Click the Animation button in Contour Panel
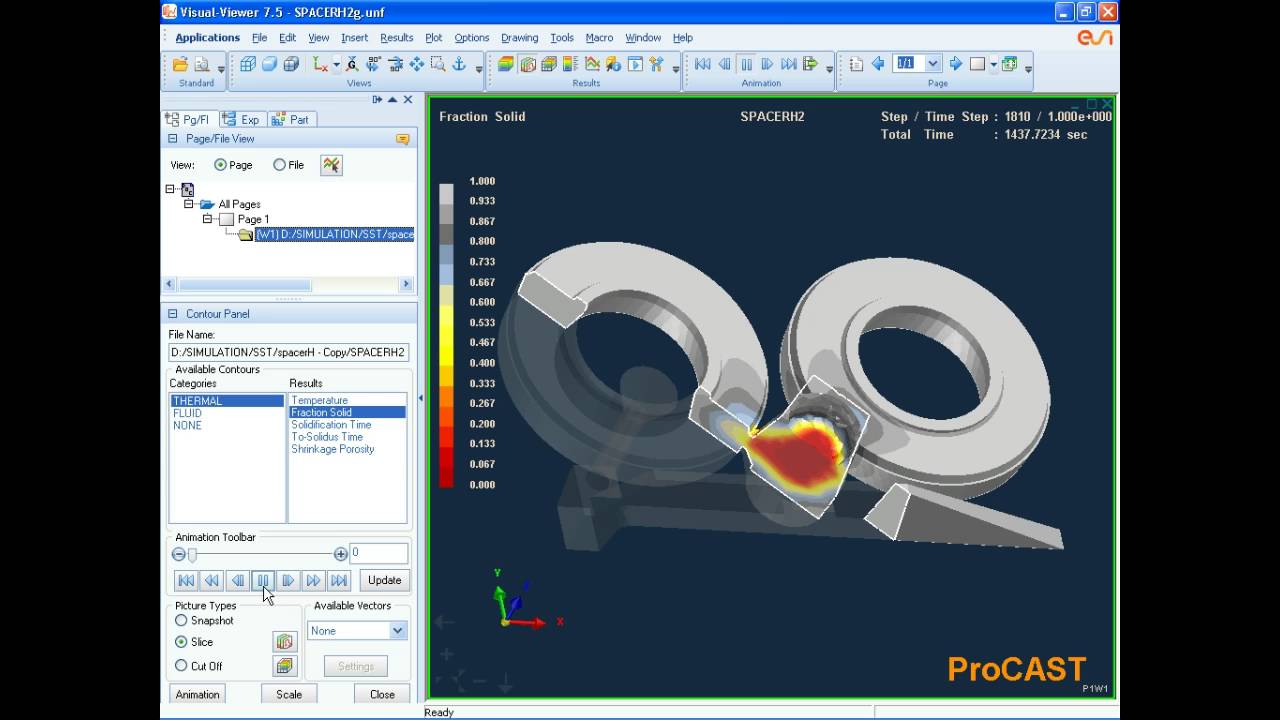 pyautogui.click(x=198, y=694)
